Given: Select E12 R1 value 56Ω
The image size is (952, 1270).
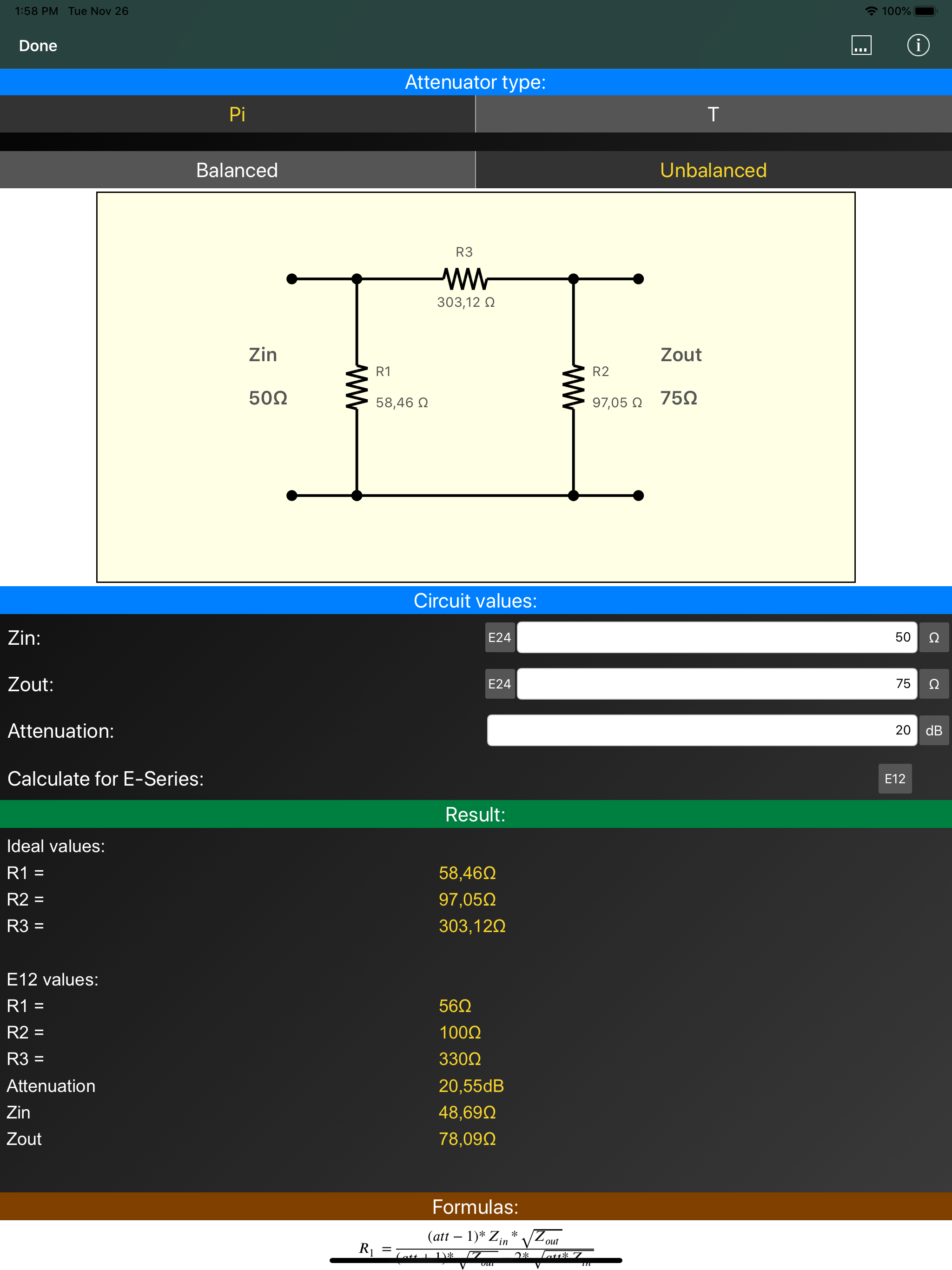Looking at the screenshot, I should coord(455,1006).
